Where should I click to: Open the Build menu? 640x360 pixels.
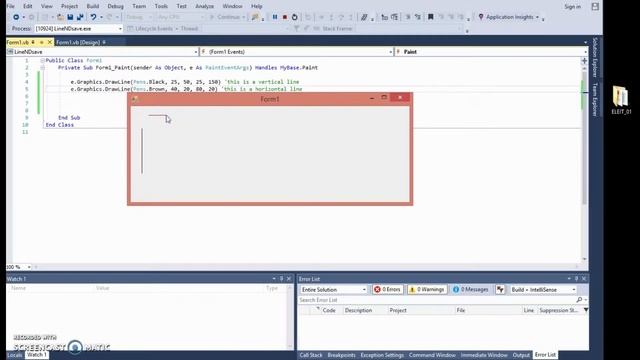tap(93, 6)
